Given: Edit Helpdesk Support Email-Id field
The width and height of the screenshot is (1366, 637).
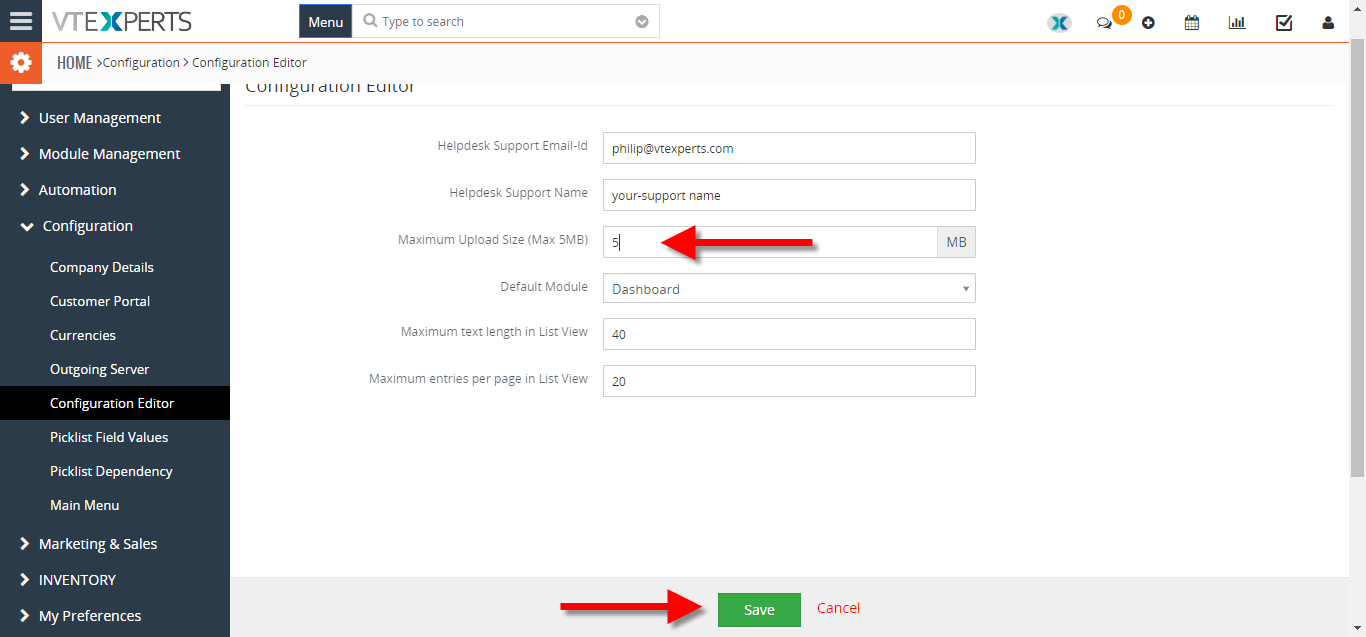Looking at the screenshot, I should click(x=789, y=148).
